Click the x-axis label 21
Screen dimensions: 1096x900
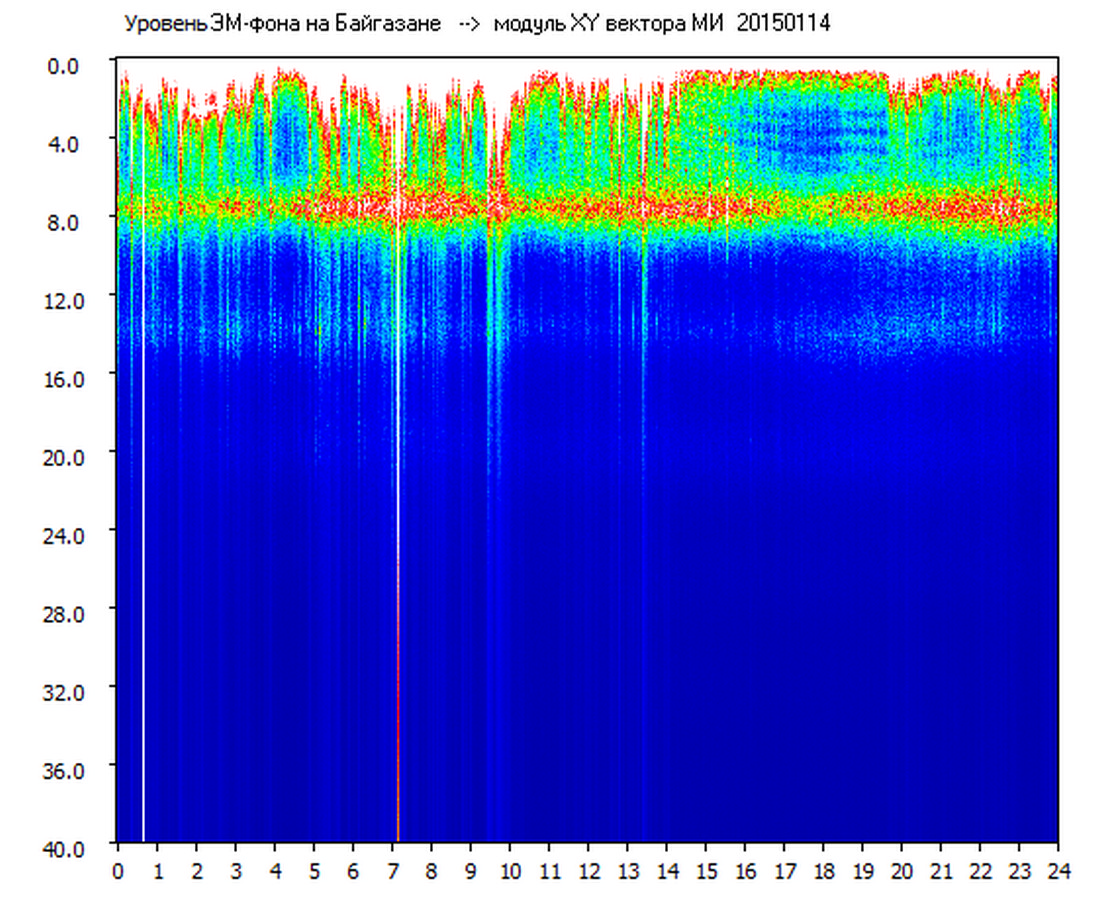point(941,870)
